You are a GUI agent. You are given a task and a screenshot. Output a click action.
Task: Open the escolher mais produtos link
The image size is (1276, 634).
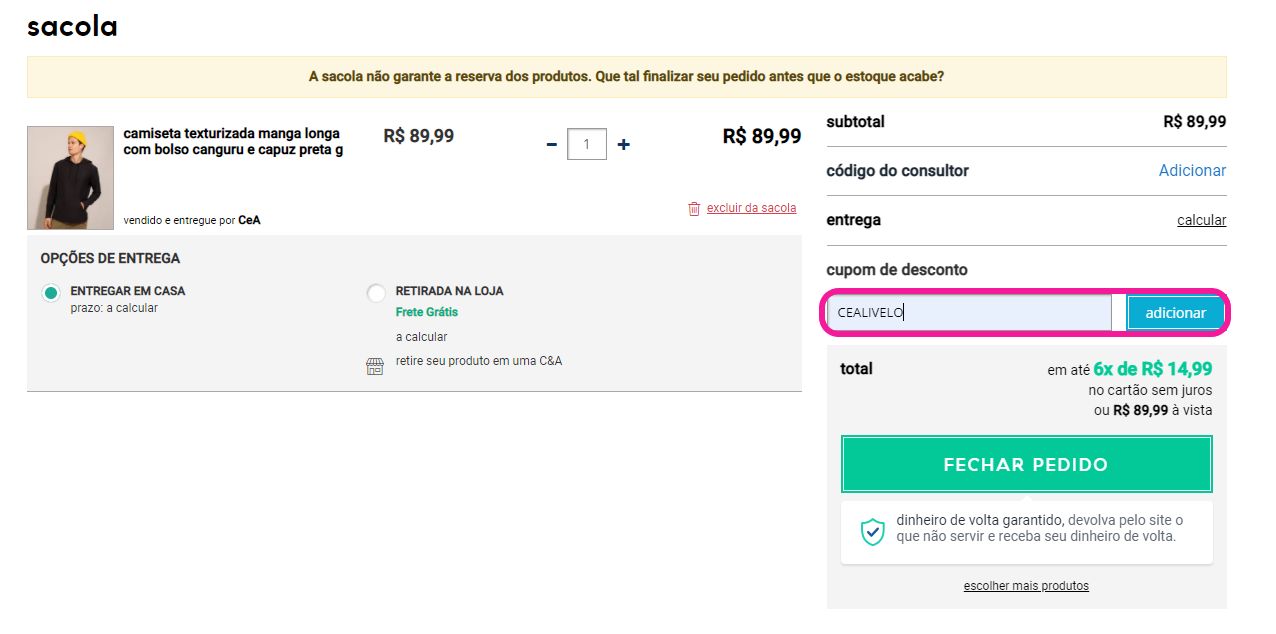pyautogui.click(x=1026, y=586)
